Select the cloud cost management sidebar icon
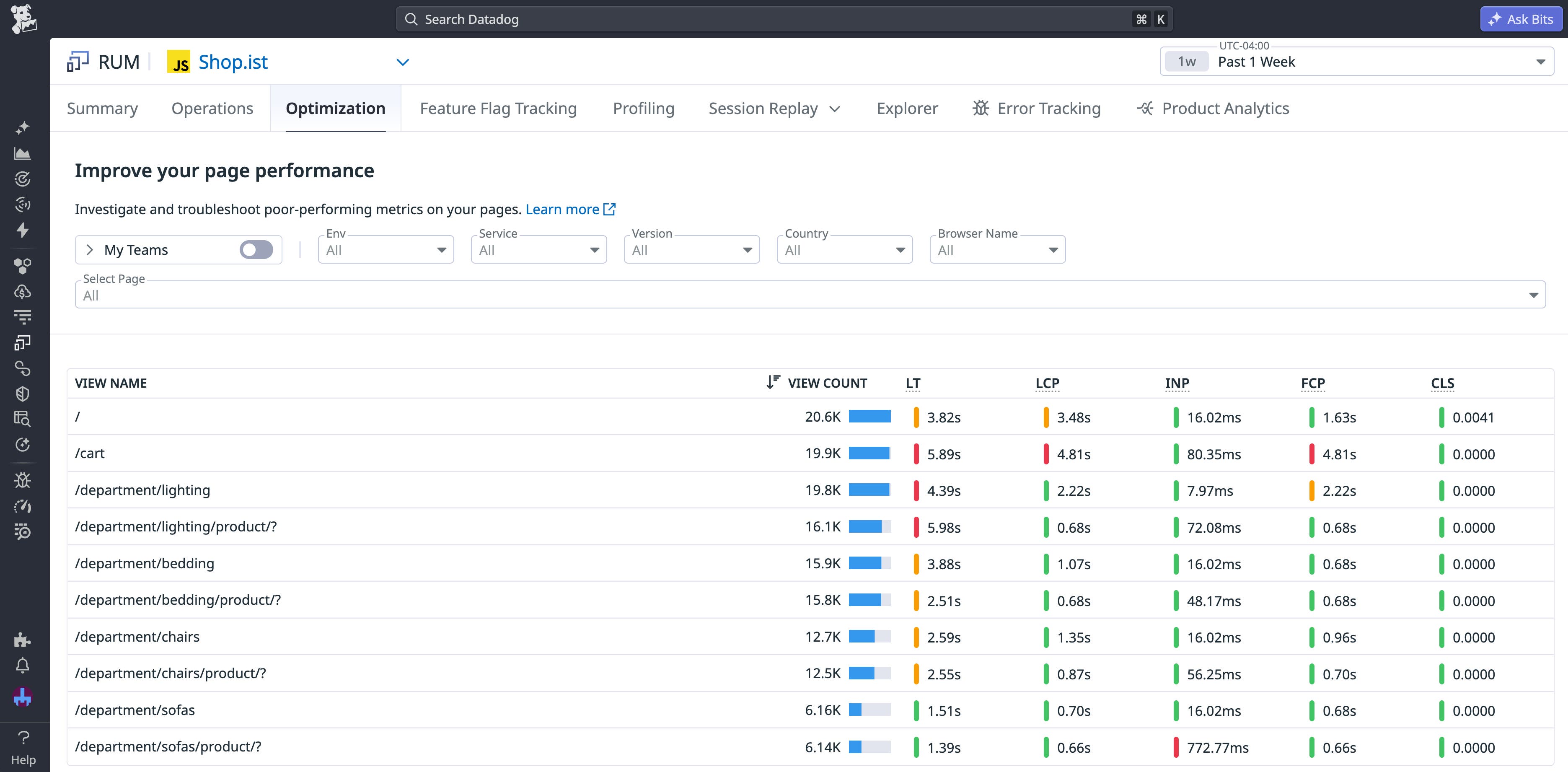The image size is (1568, 772). [x=23, y=291]
